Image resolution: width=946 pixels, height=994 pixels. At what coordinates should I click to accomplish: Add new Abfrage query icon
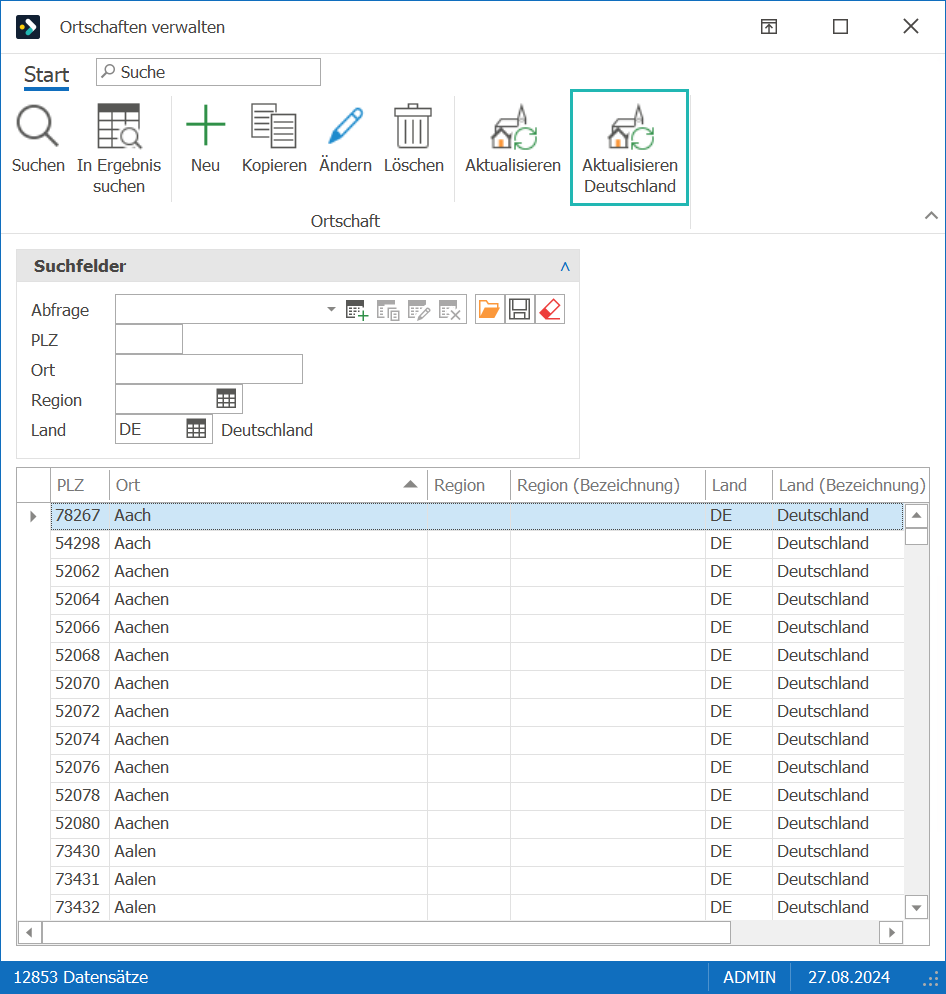coord(356,310)
